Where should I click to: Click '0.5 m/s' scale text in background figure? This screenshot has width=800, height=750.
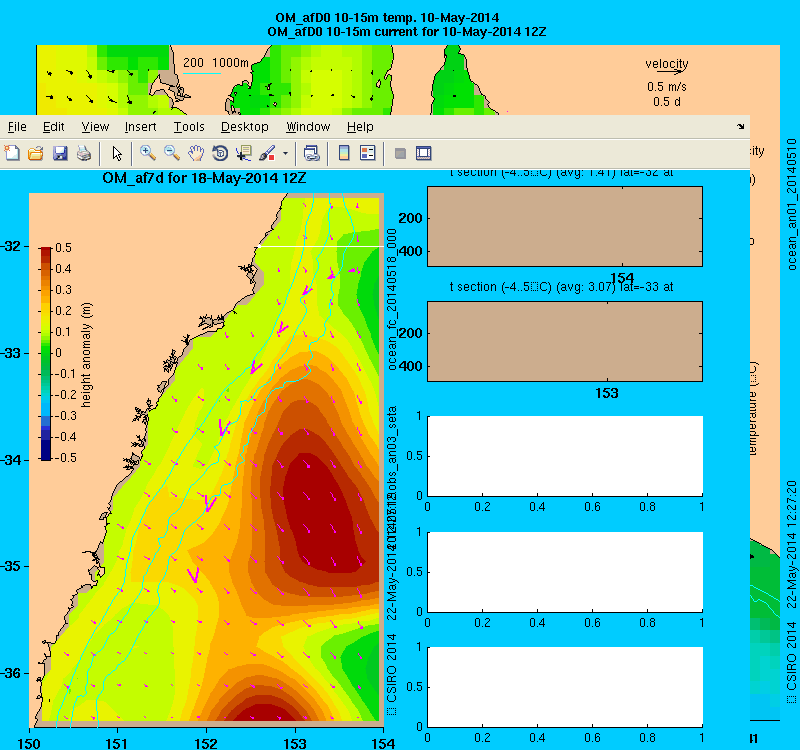tap(667, 87)
